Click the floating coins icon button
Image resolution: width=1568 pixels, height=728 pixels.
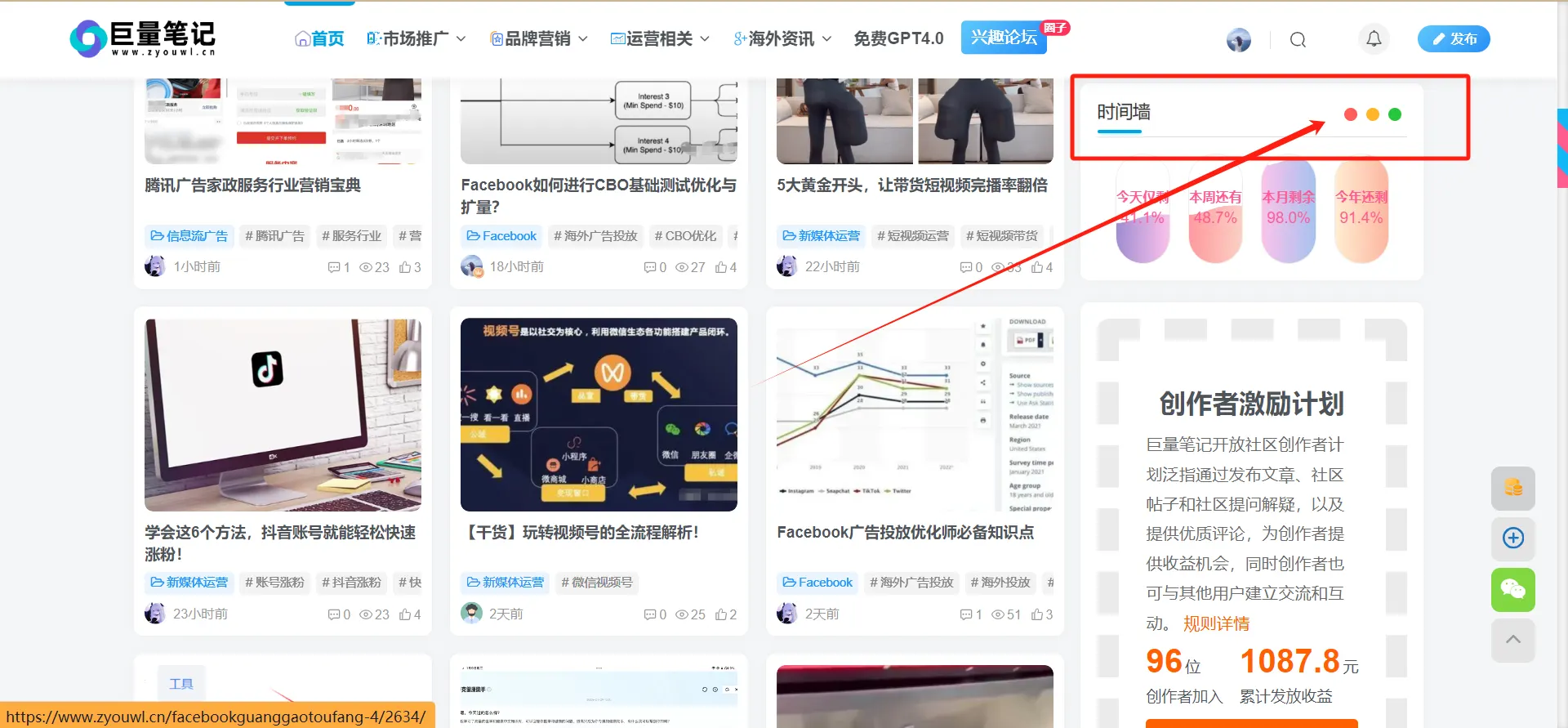coord(1513,488)
